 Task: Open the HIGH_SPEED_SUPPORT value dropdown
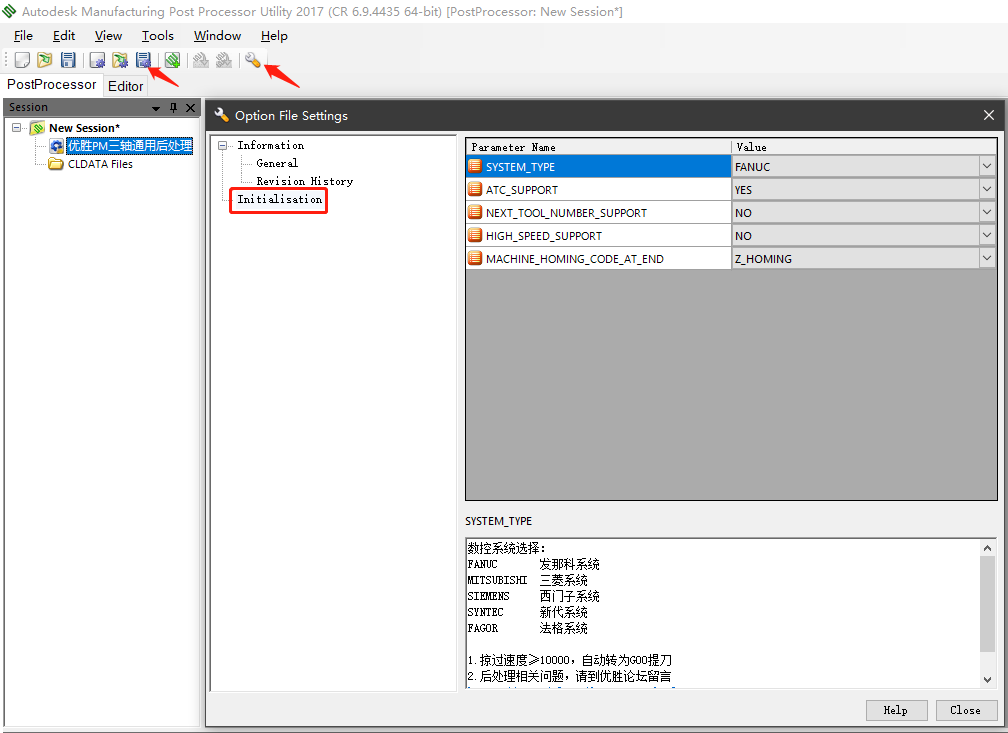coord(987,235)
